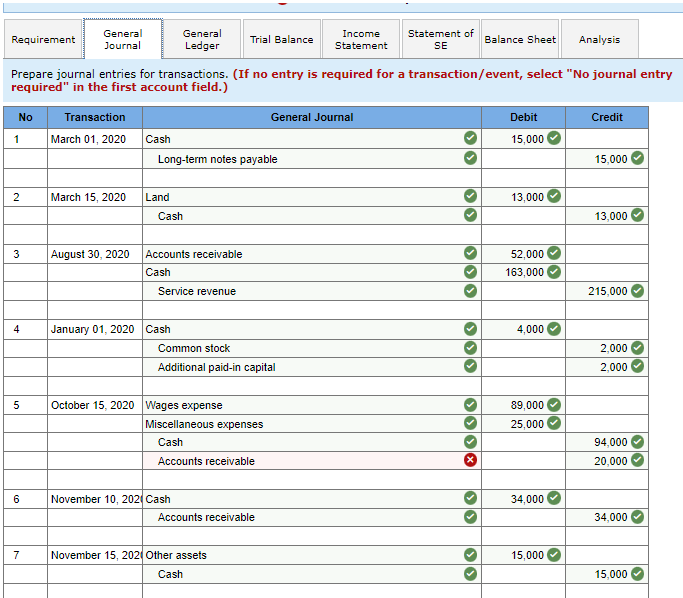
Task: Click green check next to 20,000 credit
Action: tap(637, 460)
